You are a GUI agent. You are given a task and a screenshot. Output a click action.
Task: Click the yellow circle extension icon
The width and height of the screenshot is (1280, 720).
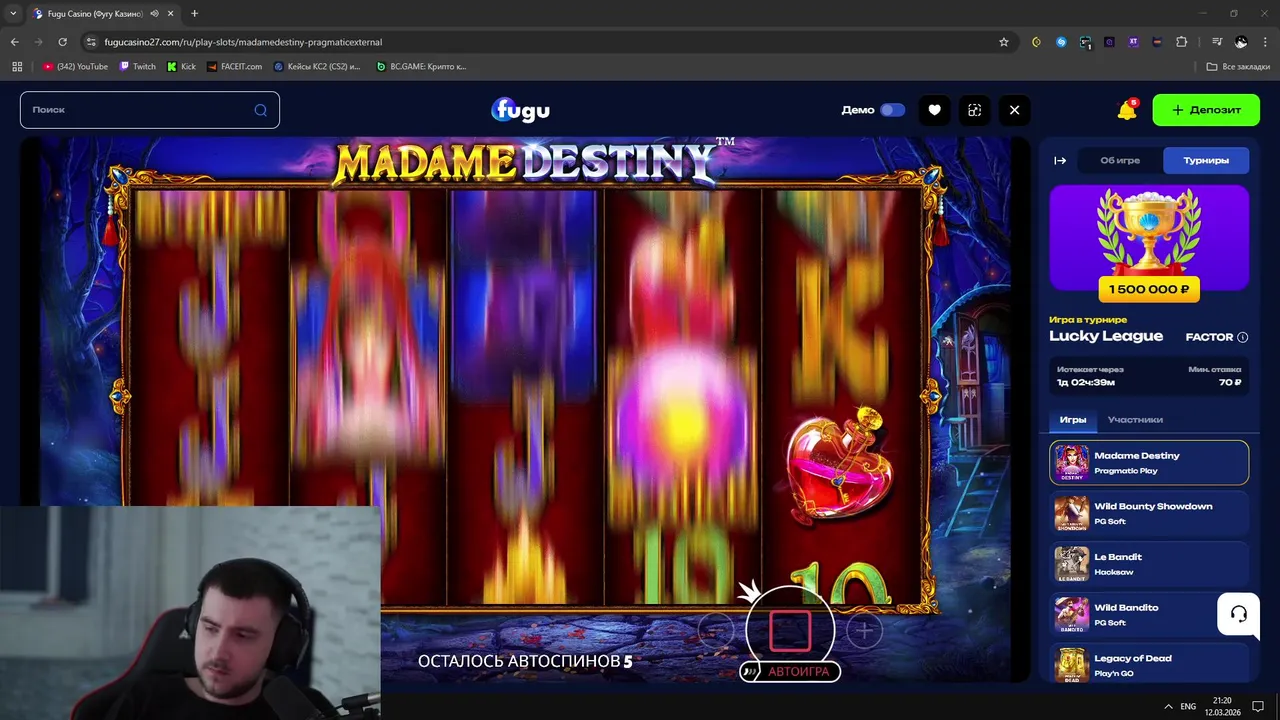[1037, 42]
